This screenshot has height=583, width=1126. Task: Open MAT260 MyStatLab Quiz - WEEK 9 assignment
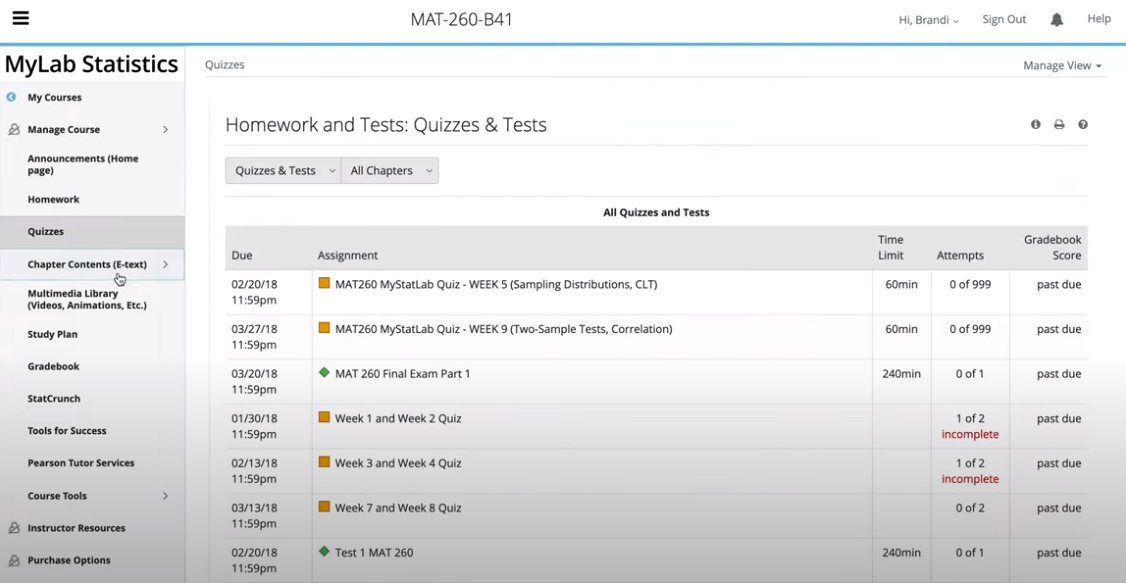(503, 329)
